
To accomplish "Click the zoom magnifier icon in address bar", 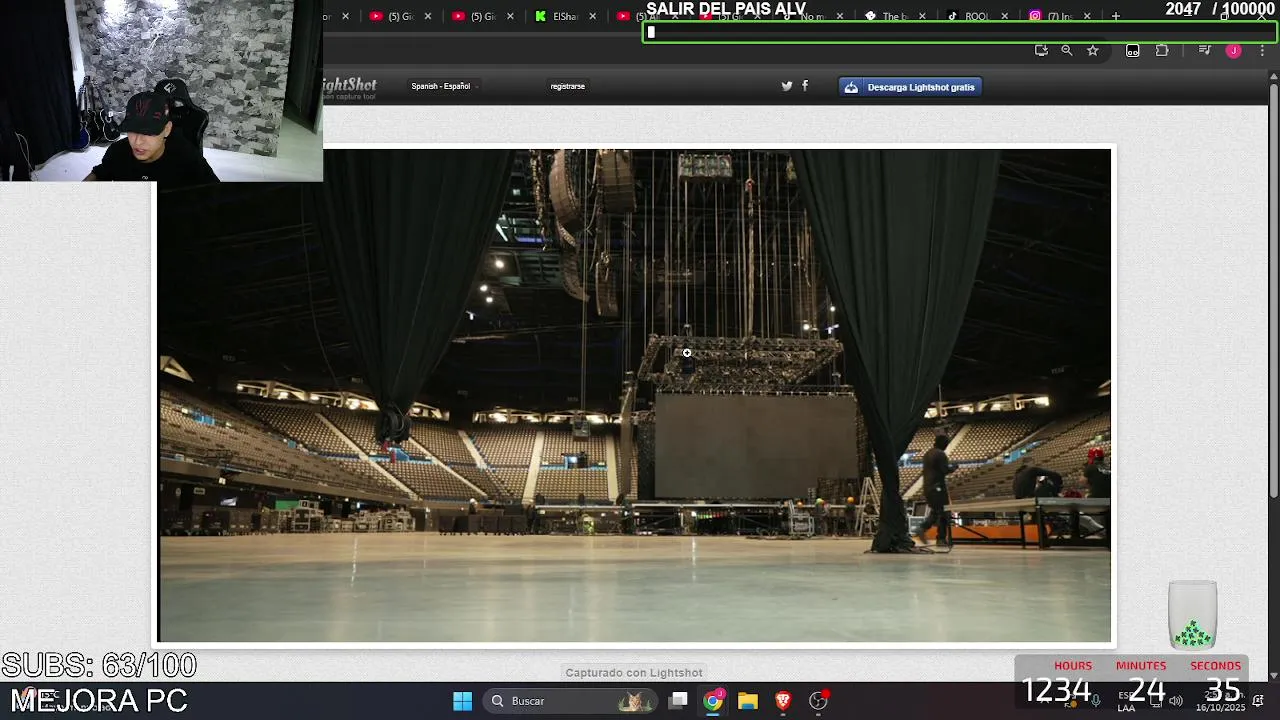I will coord(1067,51).
